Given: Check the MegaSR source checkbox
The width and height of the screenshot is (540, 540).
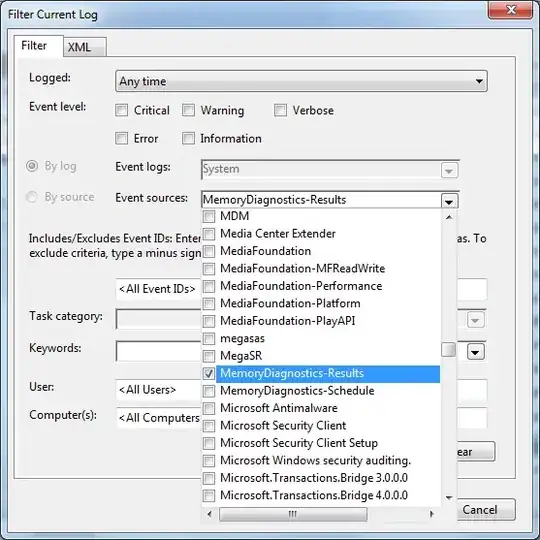Looking at the screenshot, I should point(209,356).
